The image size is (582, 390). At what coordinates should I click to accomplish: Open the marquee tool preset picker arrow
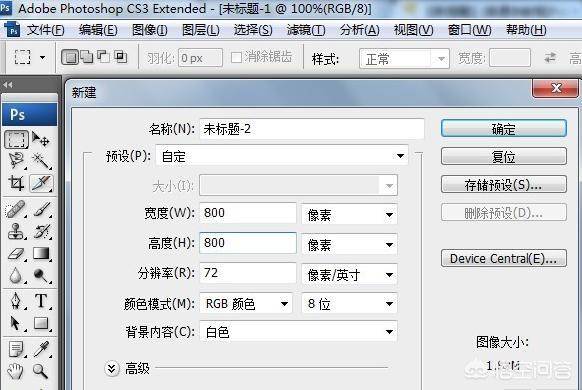[x=42, y=58]
